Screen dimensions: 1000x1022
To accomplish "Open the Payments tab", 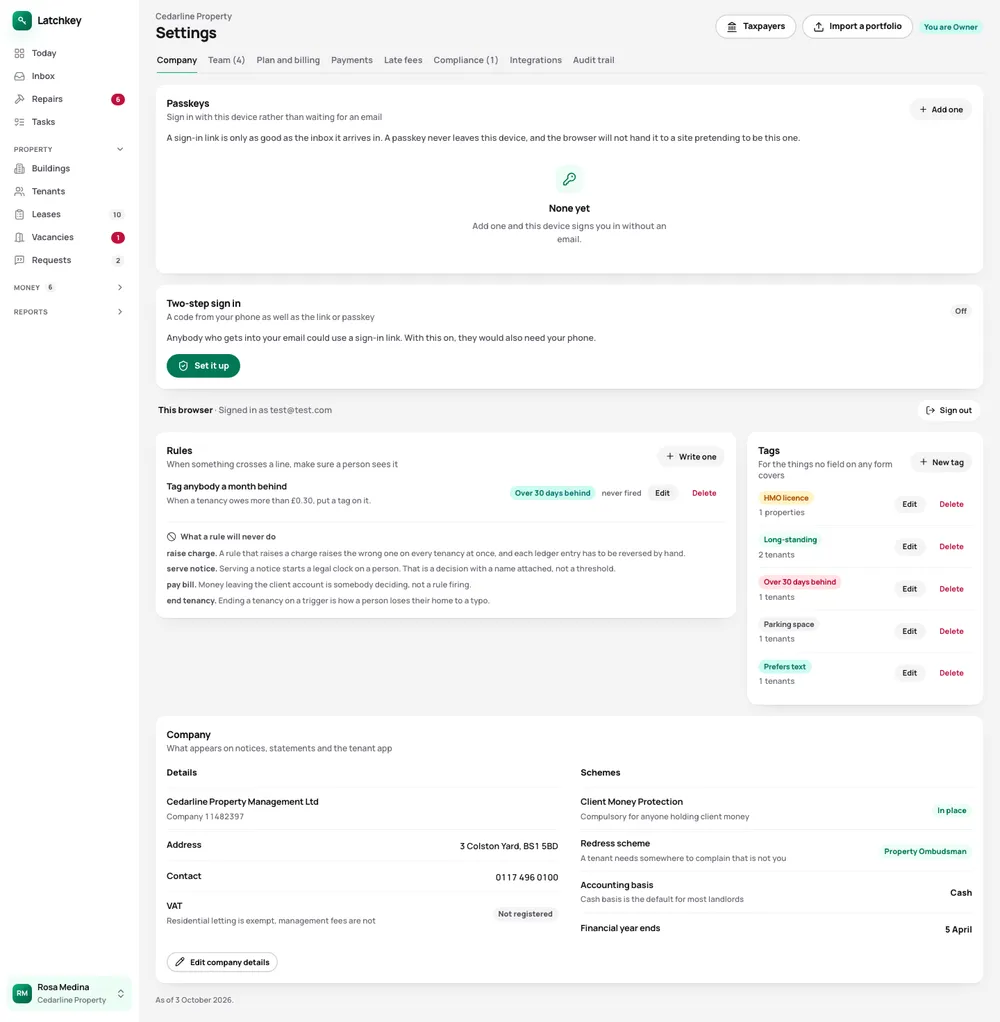I will coord(352,60).
